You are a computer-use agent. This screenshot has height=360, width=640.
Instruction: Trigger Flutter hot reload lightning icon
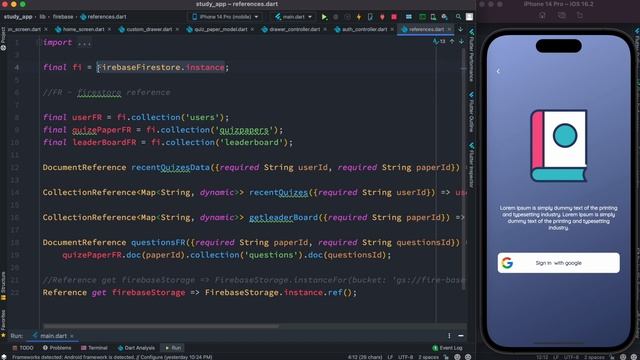click(x=359, y=17)
